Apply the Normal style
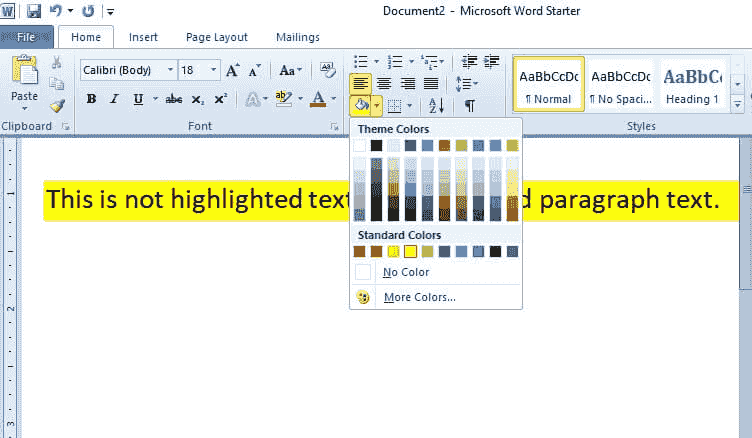The width and height of the screenshot is (752, 438). coord(549,84)
